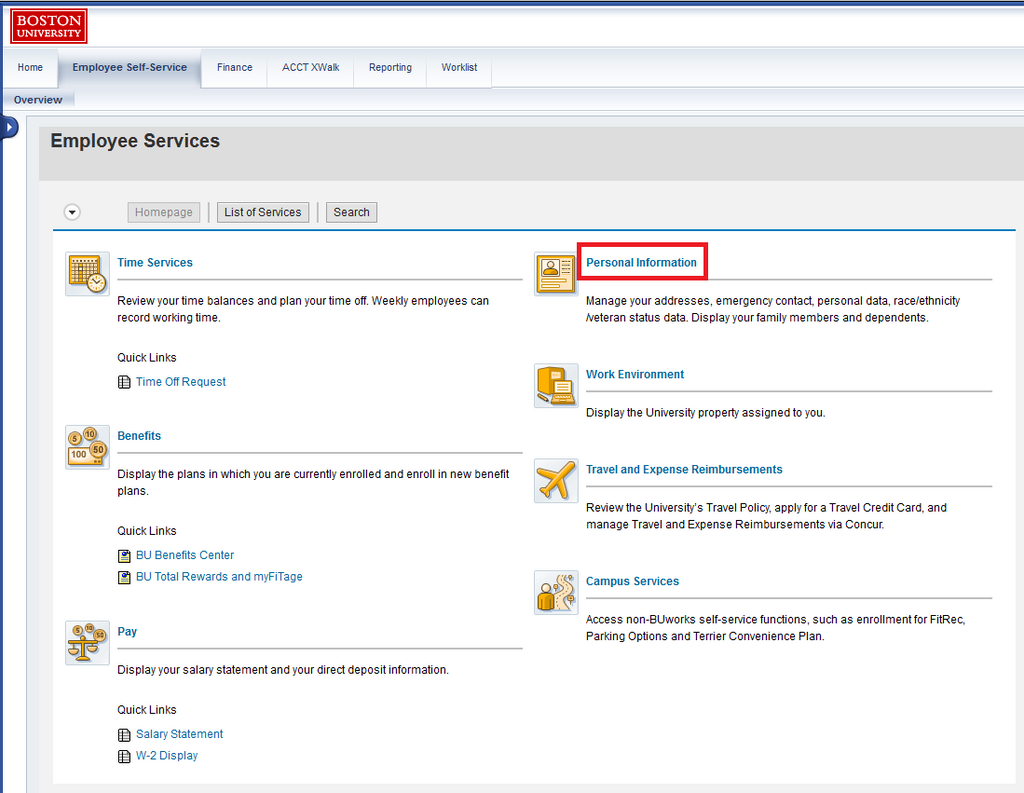
Task: Open the Reporting tab
Action: click(x=390, y=67)
